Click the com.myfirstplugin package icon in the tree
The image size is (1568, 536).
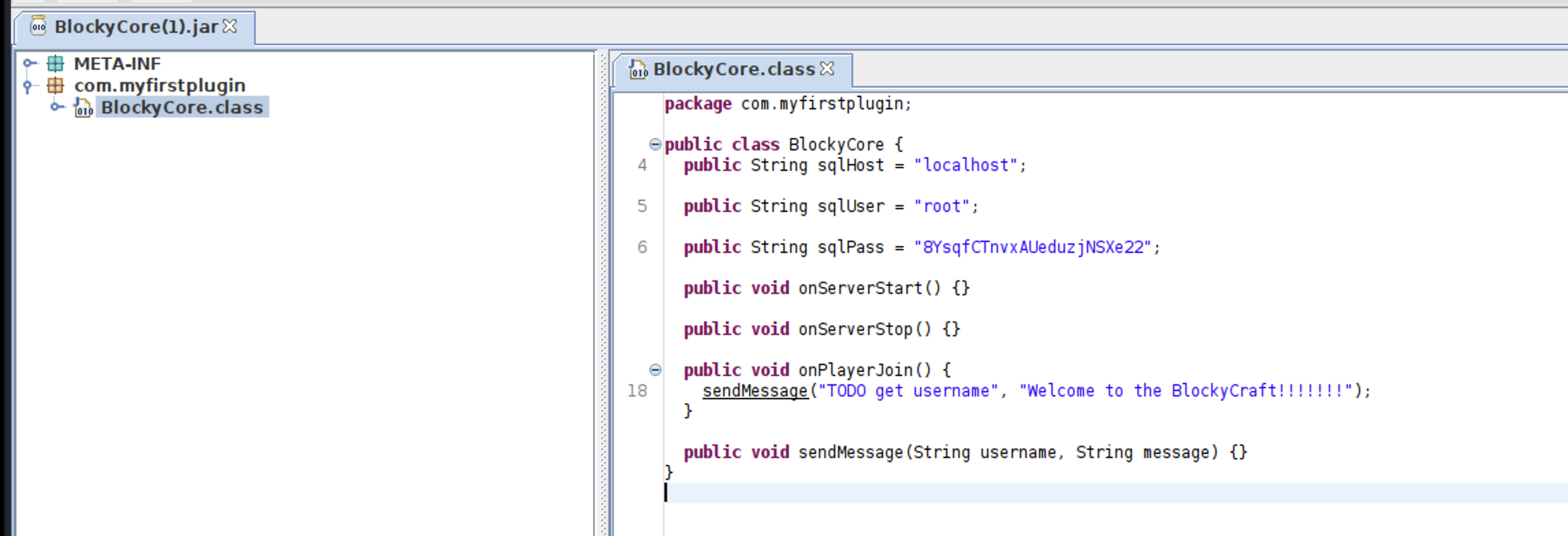tap(55, 85)
